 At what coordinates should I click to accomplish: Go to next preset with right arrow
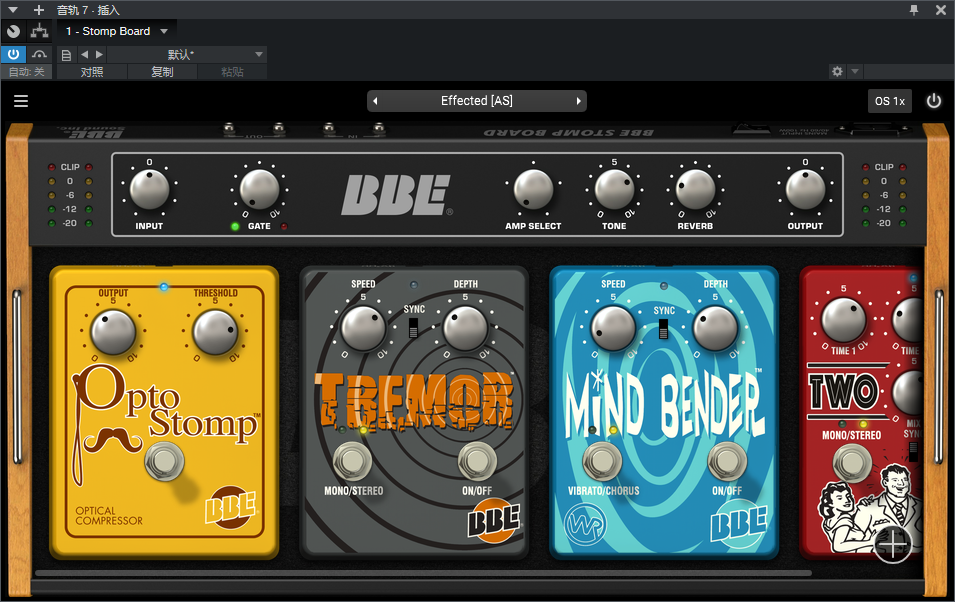click(578, 101)
